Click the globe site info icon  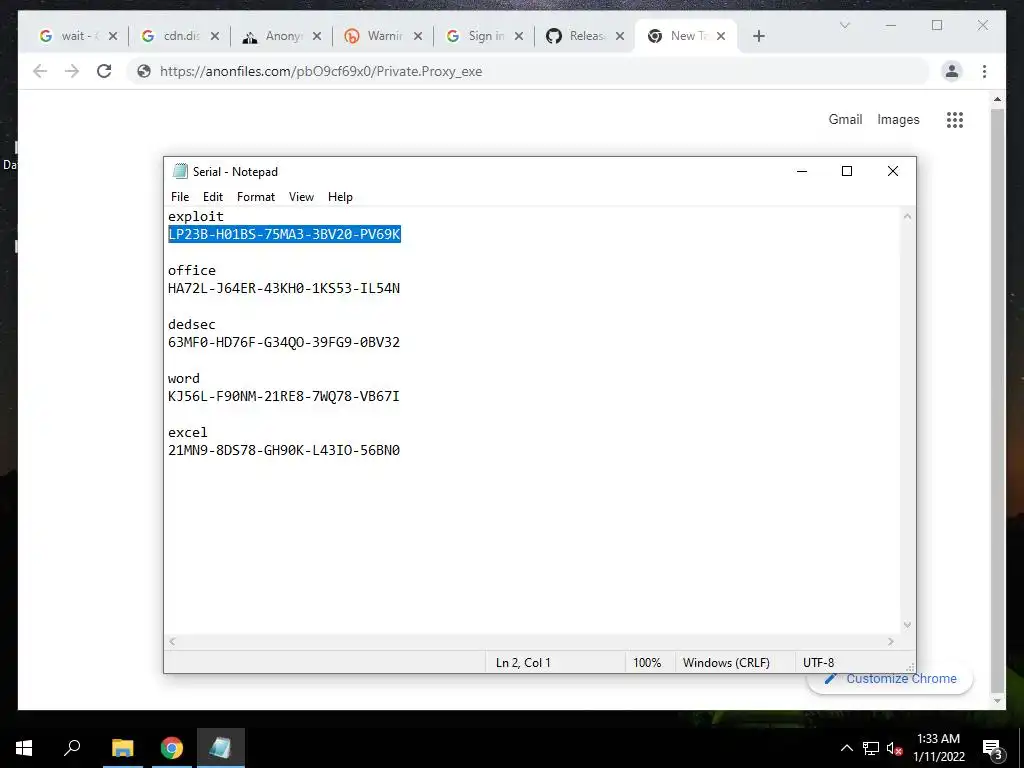[144, 71]
